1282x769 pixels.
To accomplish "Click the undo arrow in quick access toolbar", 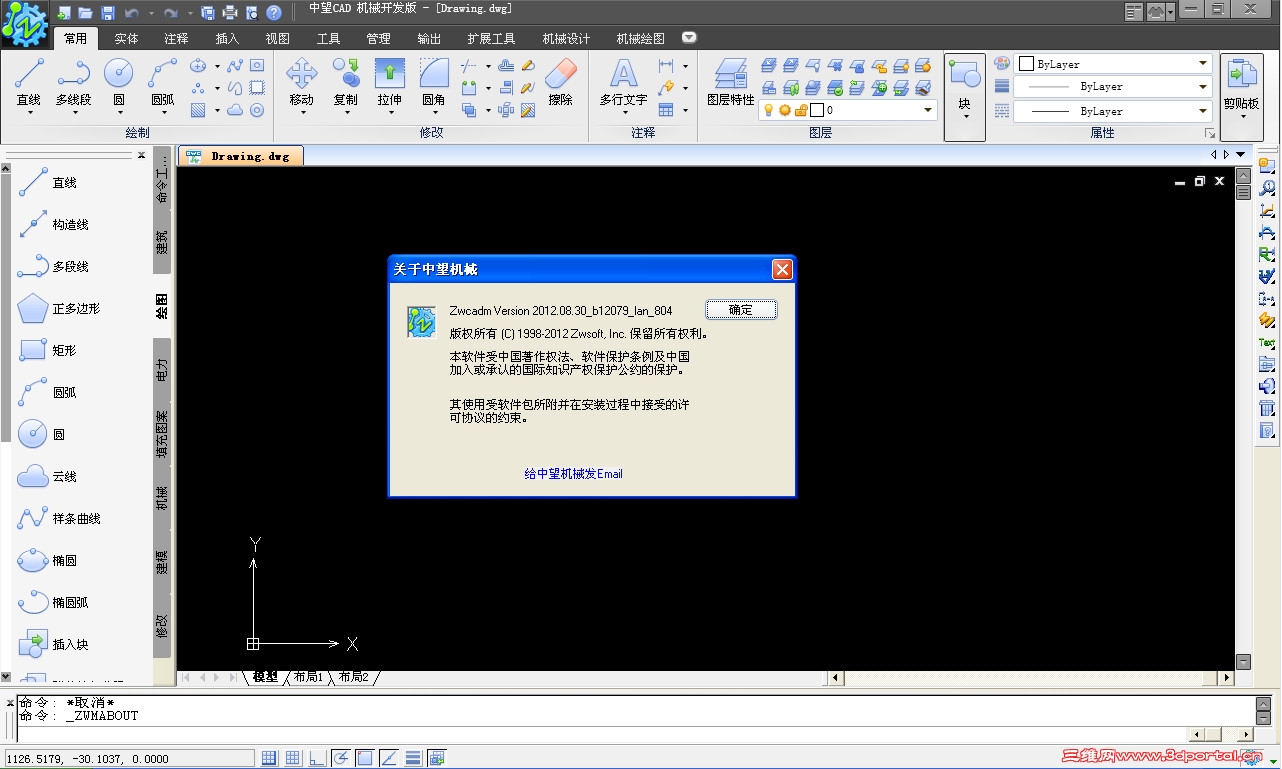I will [x=131, y=13].
